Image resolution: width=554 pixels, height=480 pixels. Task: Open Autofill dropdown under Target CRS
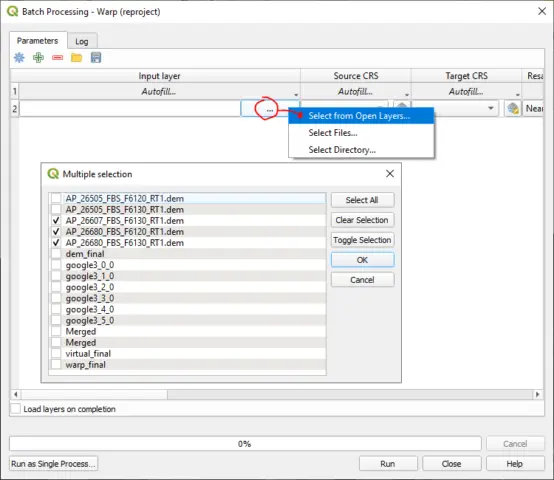click(x=466, y=92)
